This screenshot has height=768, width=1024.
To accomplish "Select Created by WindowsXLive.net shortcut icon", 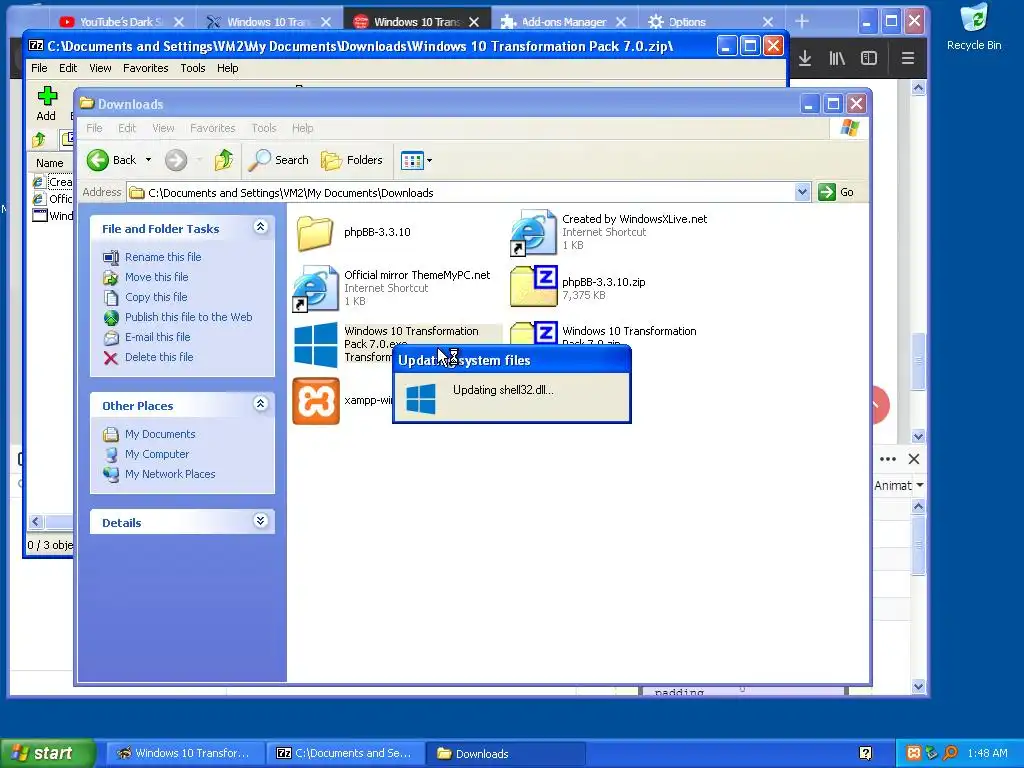I will pos(533,232).
